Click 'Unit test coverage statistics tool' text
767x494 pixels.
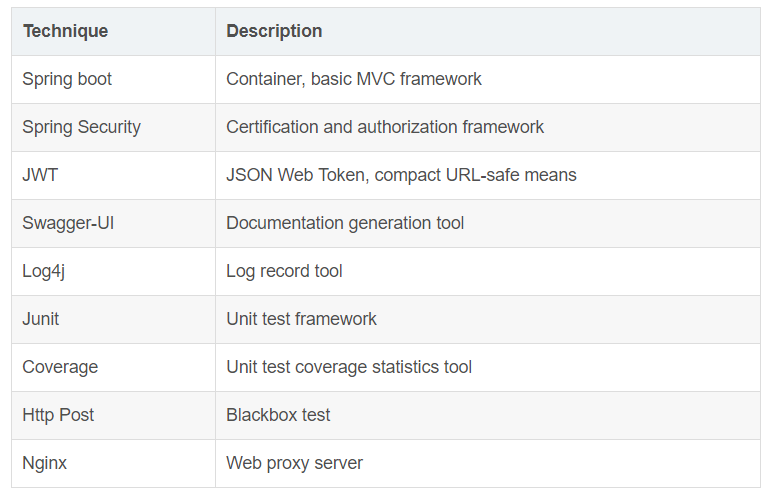(349, 367)
